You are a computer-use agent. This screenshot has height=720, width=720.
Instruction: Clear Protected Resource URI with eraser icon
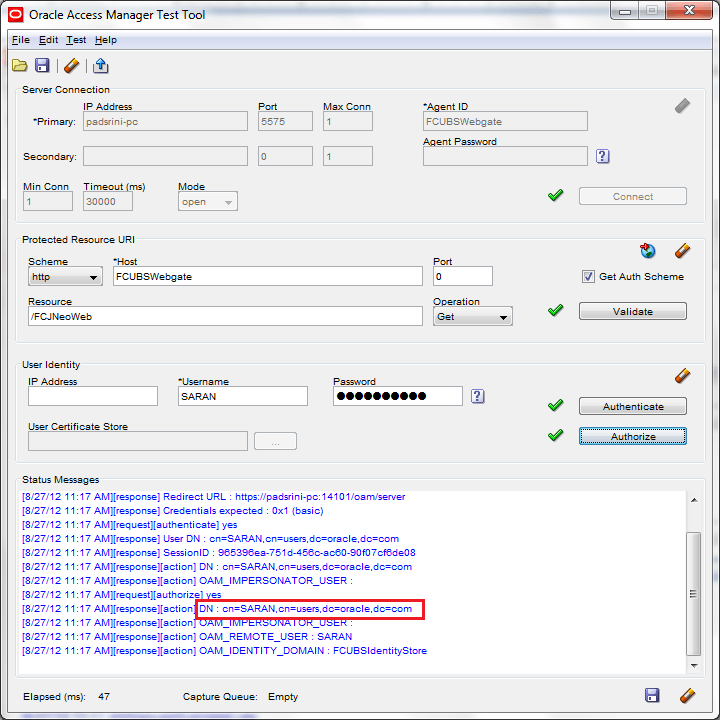[682, 251]
